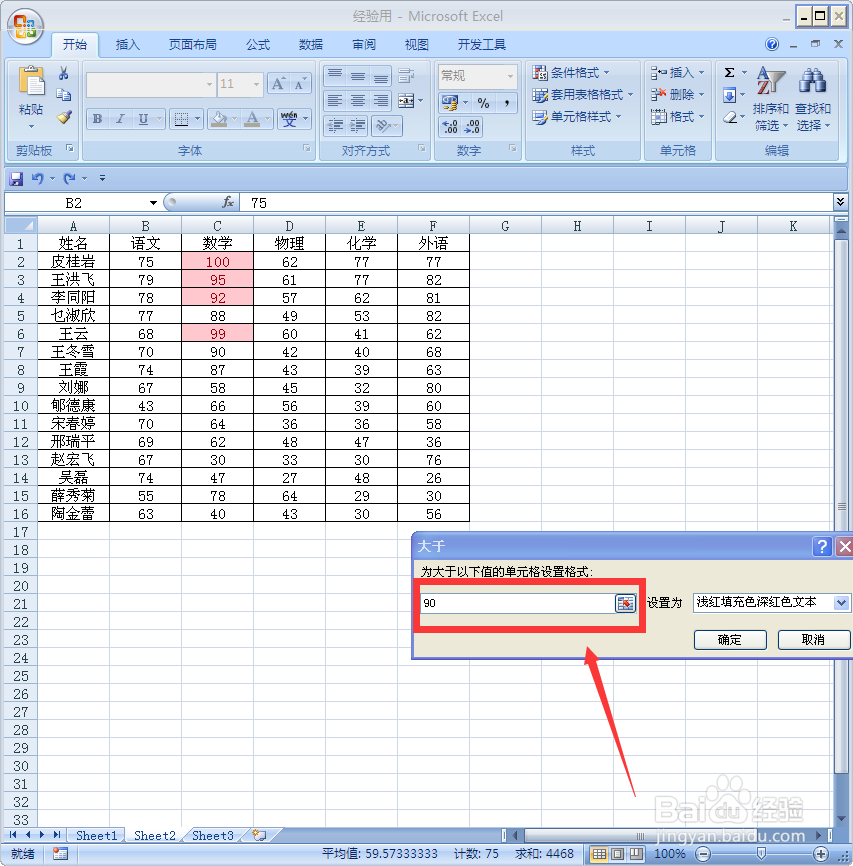Click the zoom slider handle
The image size is (853, 866).
tap(761, 854)
